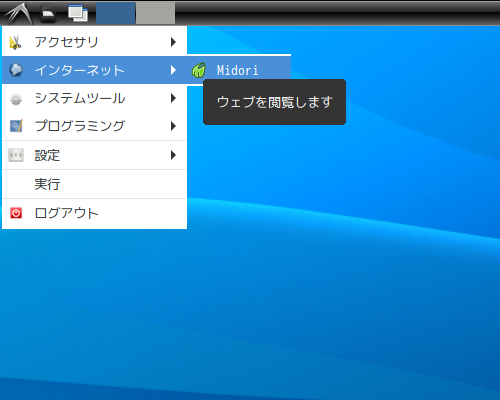500x400 pixels.
Task: Expand the システムツール submenu arrow
Action: [x=173, y=98]
